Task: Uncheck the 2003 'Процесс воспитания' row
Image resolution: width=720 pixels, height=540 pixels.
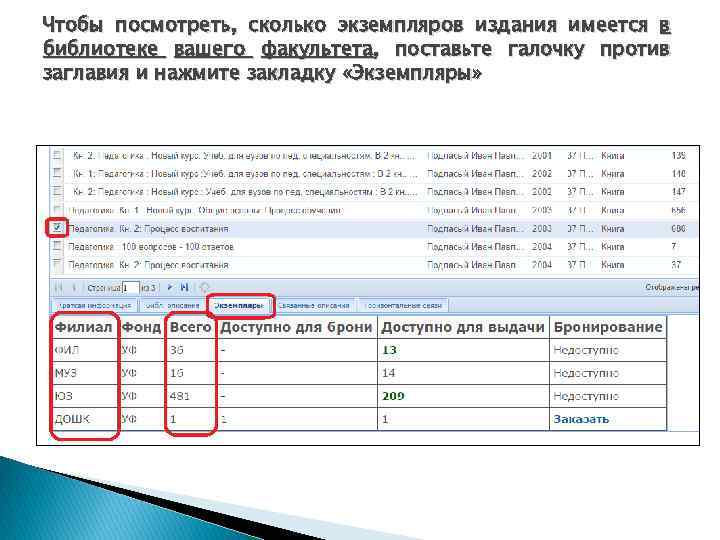Action: (x=57, y=227)
